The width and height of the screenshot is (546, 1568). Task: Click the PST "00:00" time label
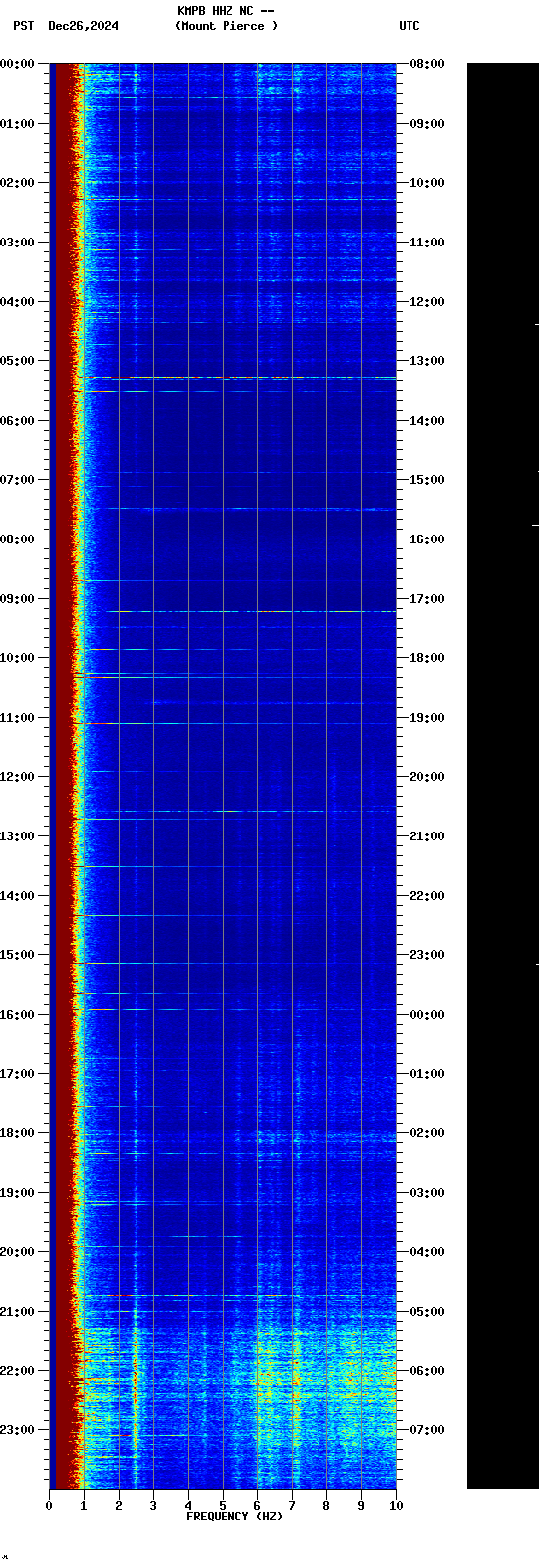(x=17, y=64)
